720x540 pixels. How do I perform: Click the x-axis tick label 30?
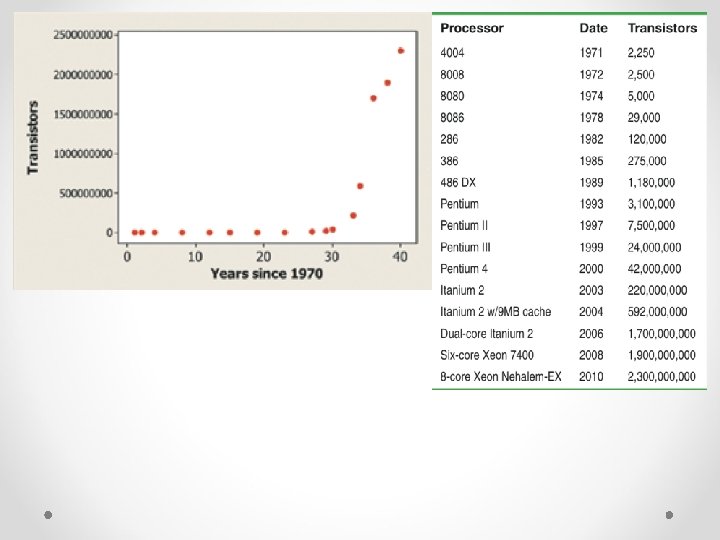pyautogui.click(x=332, y=257)
